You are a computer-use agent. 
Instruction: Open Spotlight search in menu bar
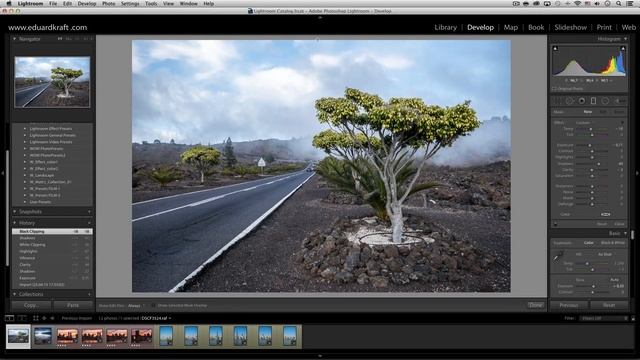click(619, 4)
